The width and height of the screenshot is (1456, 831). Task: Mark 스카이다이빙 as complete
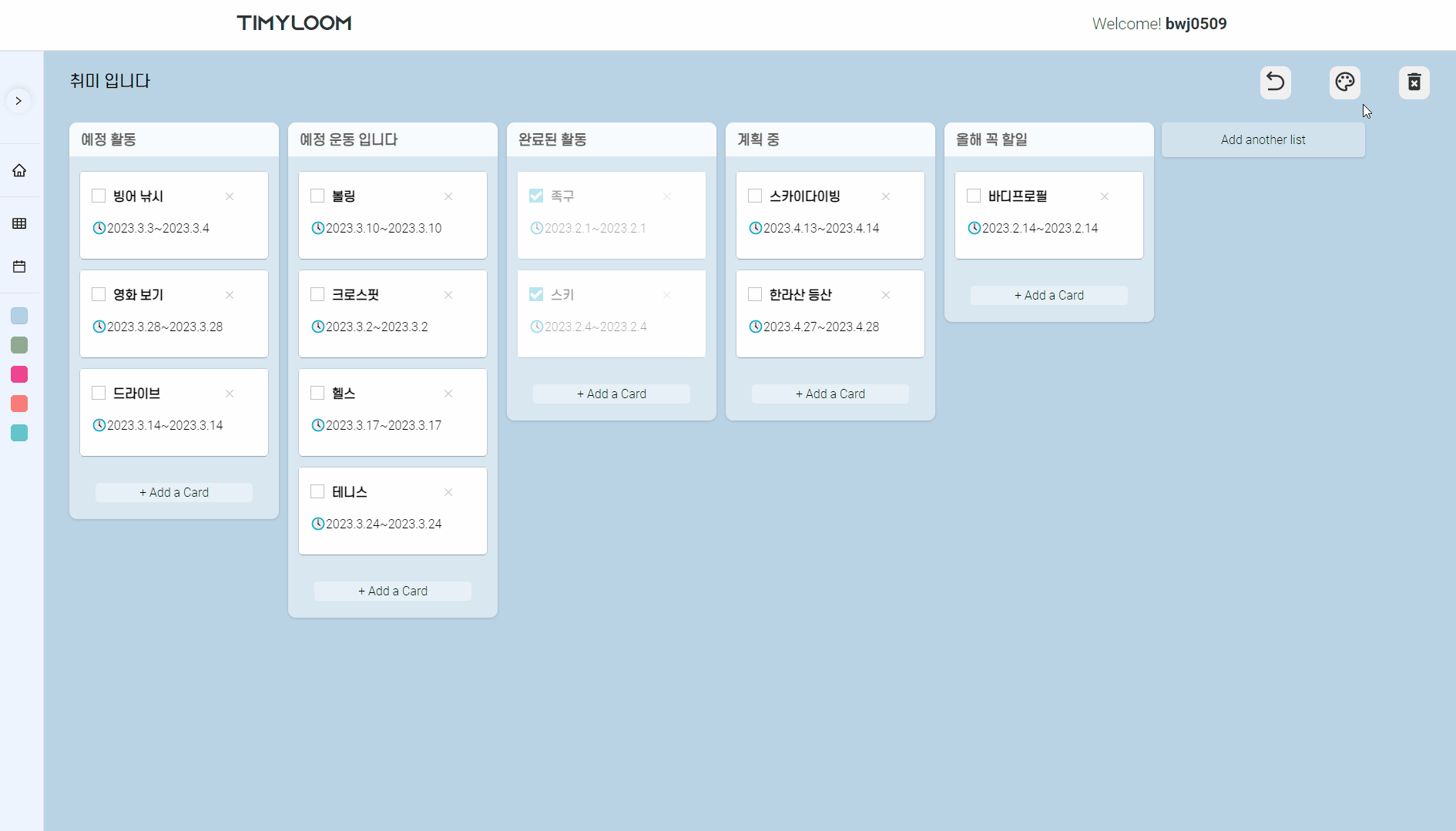(x=754, y=196)
